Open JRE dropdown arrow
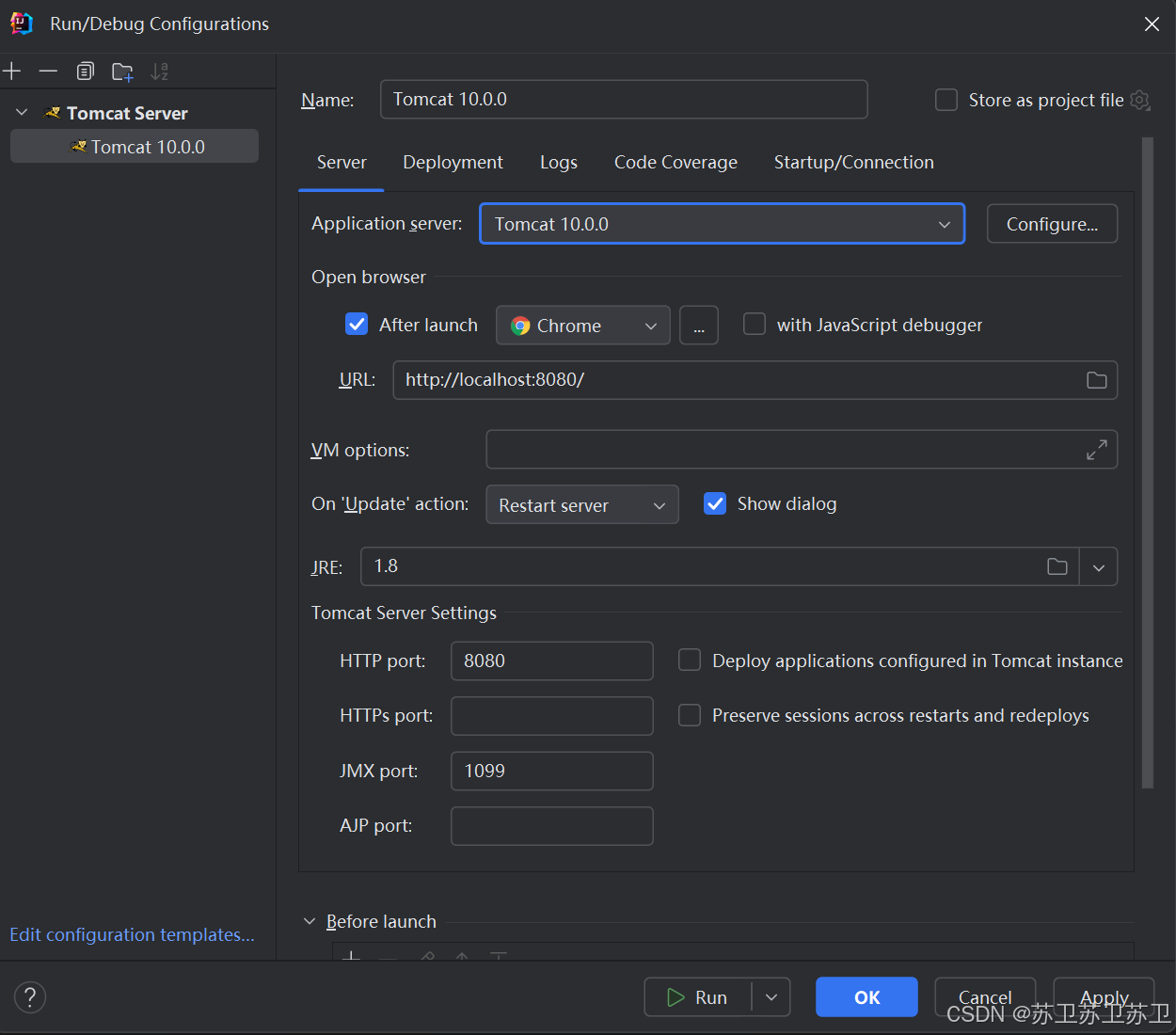This screenshot has width=1176, height=1035. point(1099,566)
